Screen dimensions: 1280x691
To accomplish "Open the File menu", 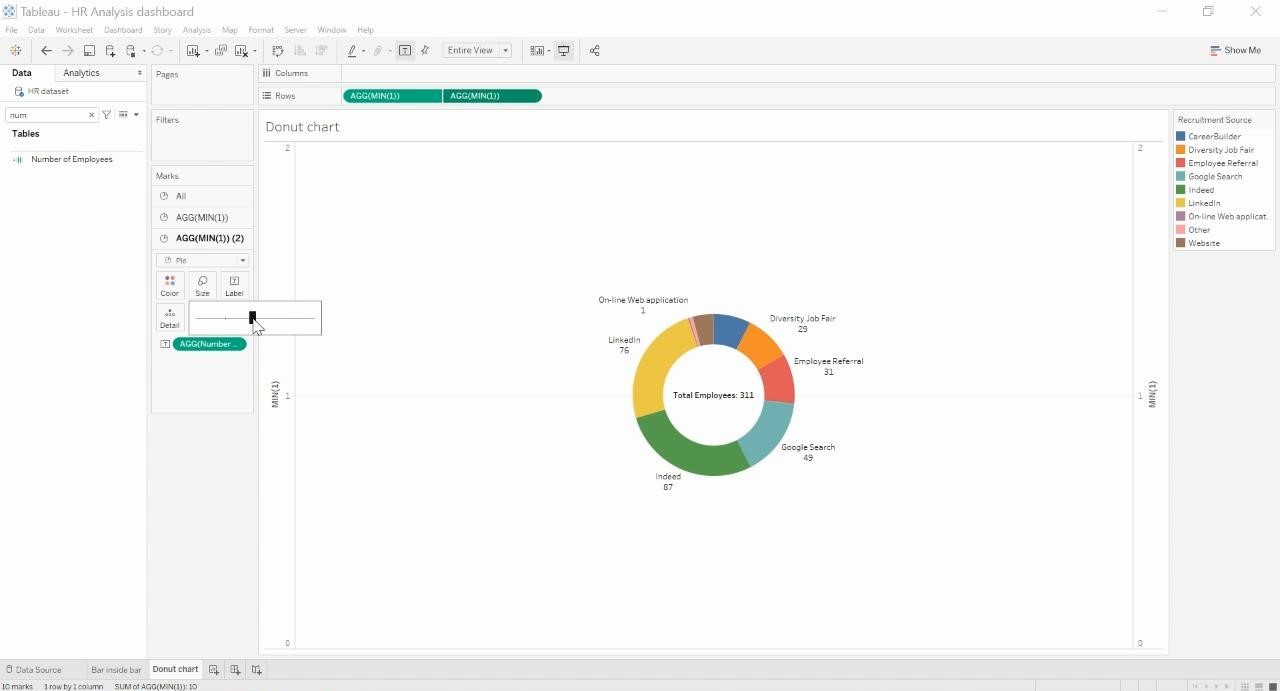I will [x=11, y=30].
